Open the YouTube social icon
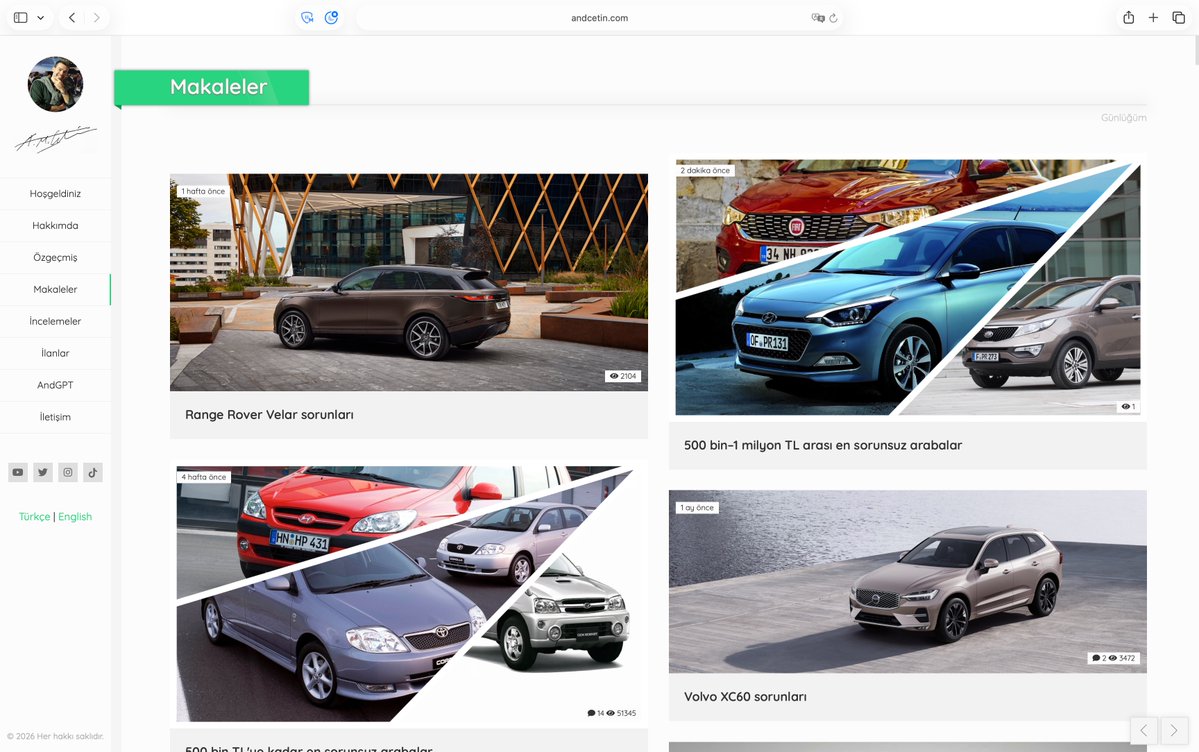The width and height of the screenshot is (1199, 752). point(18,472)
